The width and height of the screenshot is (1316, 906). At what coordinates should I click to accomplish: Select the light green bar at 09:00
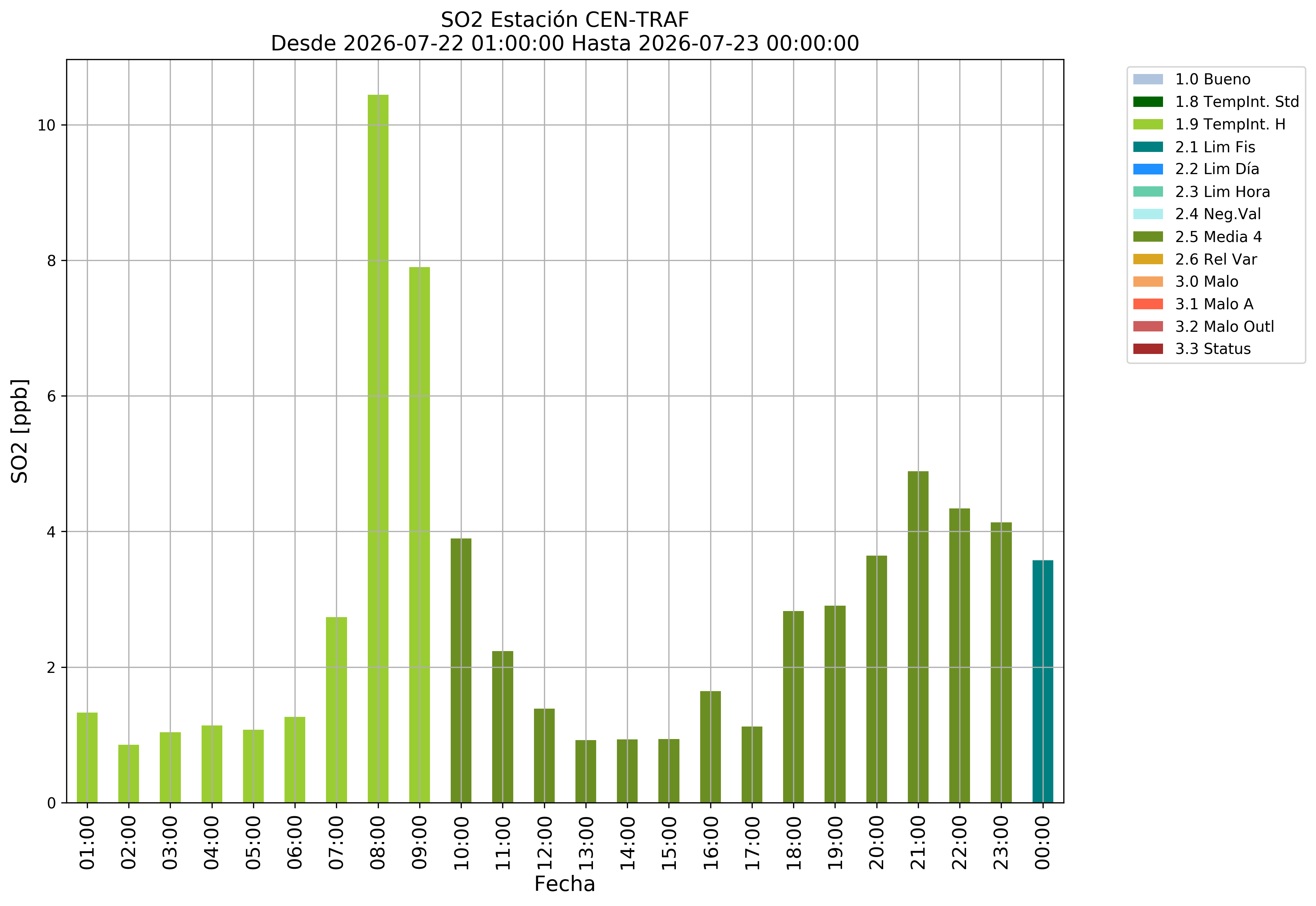coord(419,535)
